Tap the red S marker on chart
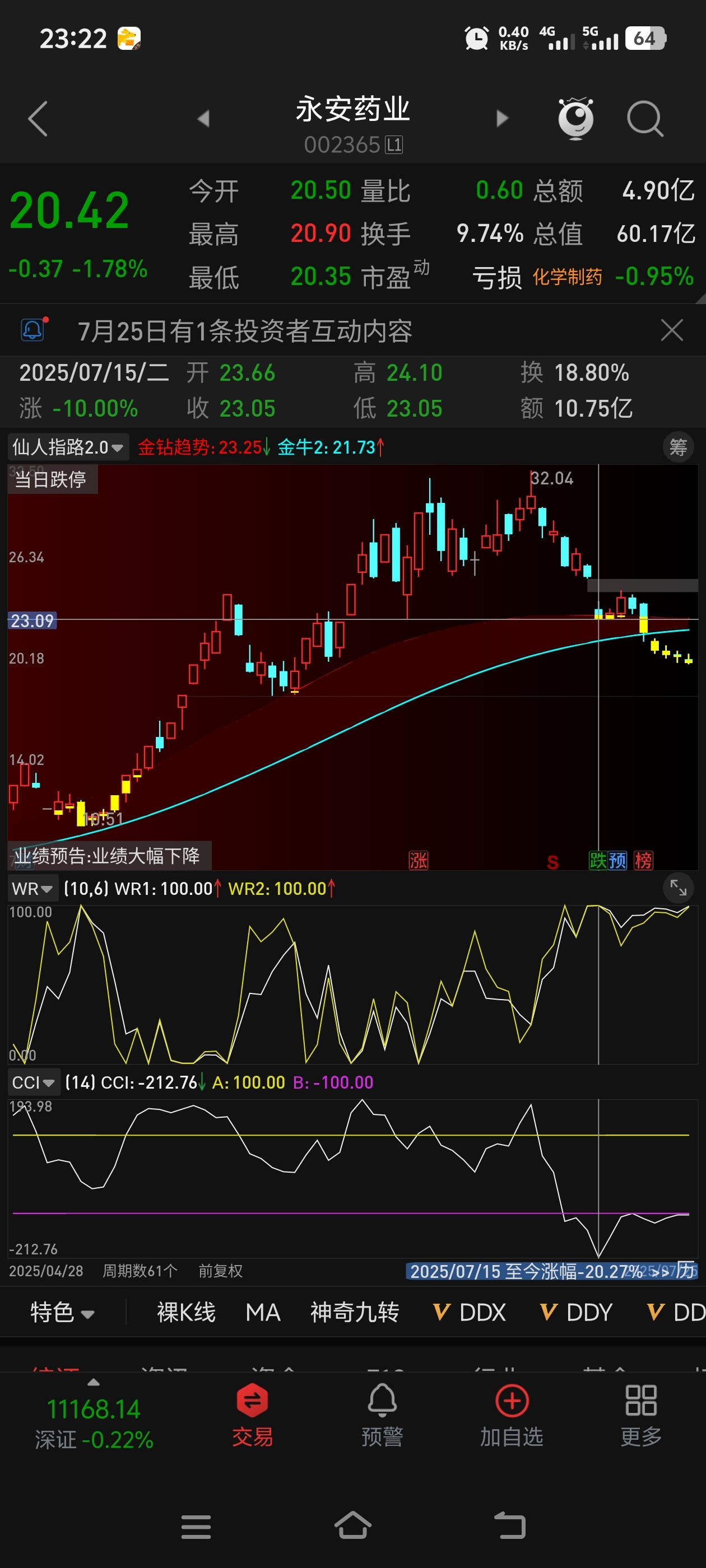 tap(553, 862)
